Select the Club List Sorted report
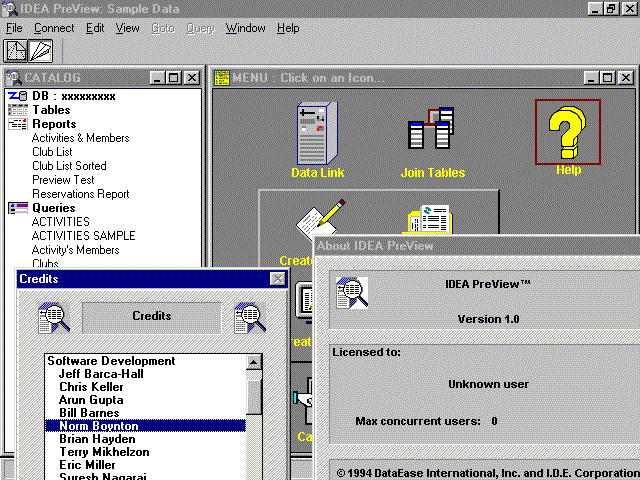This screenshot has width=640, height=480. click(69, 166)
